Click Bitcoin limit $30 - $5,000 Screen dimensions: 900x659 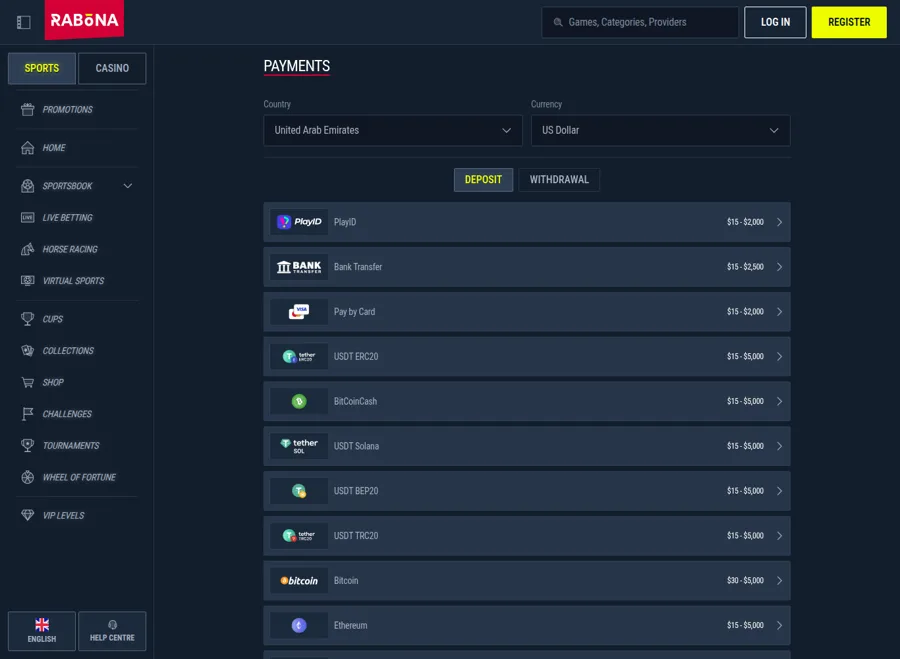coord(745,580)
